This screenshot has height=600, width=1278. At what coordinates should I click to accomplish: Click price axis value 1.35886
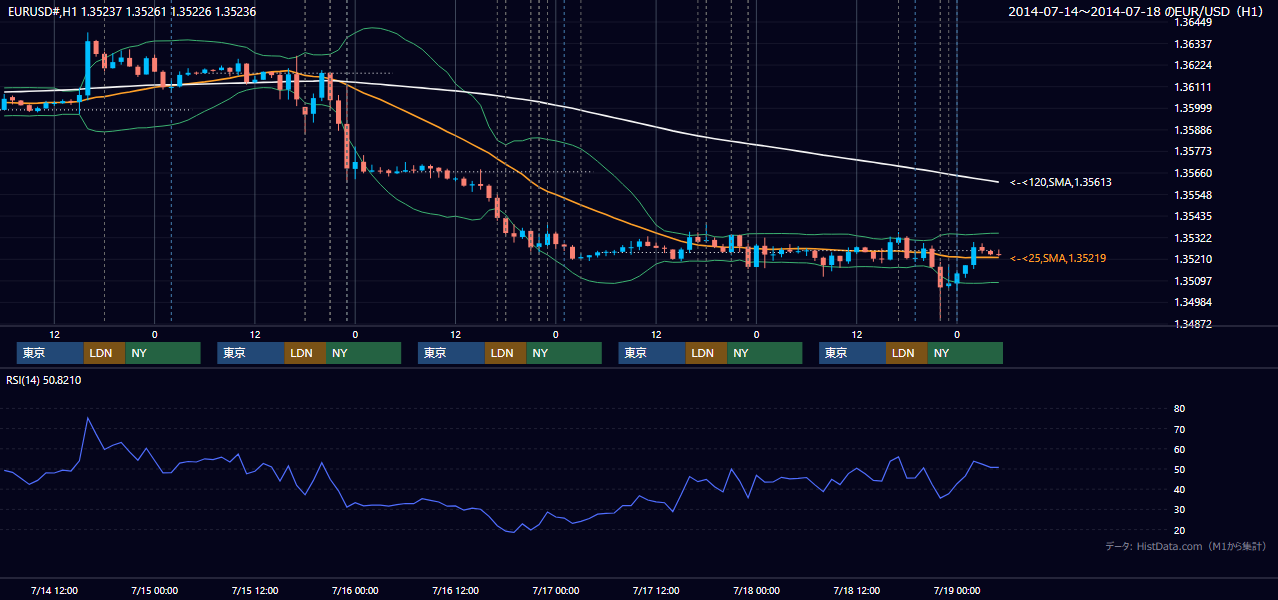1193,130
